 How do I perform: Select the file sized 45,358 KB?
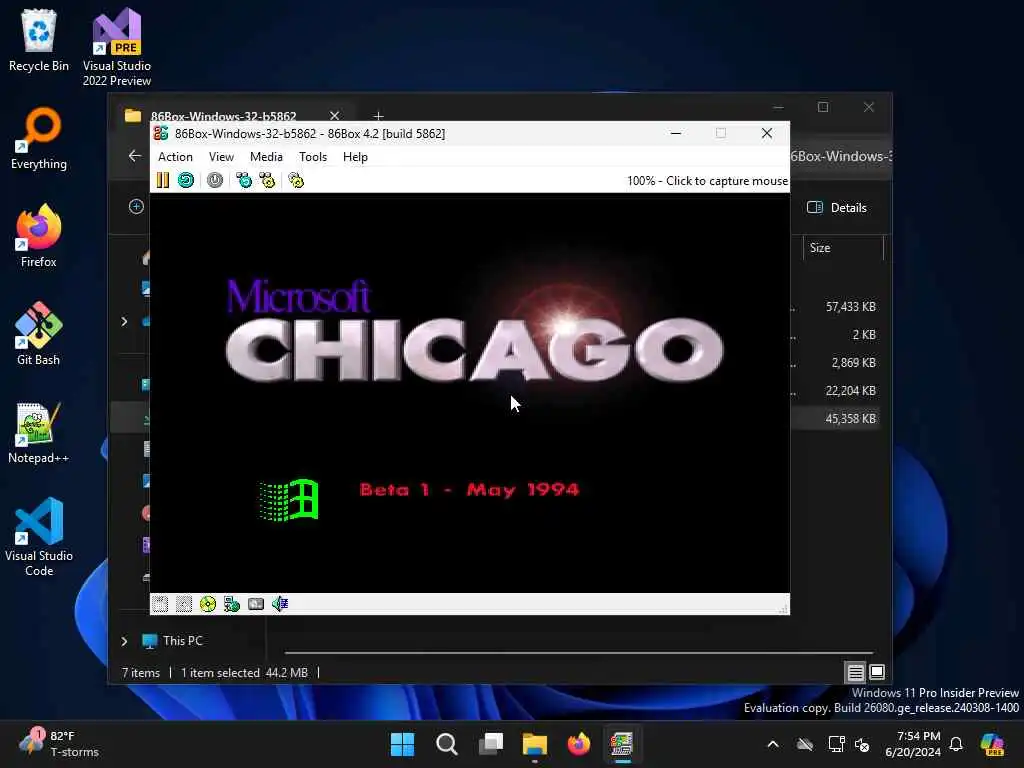850,419
